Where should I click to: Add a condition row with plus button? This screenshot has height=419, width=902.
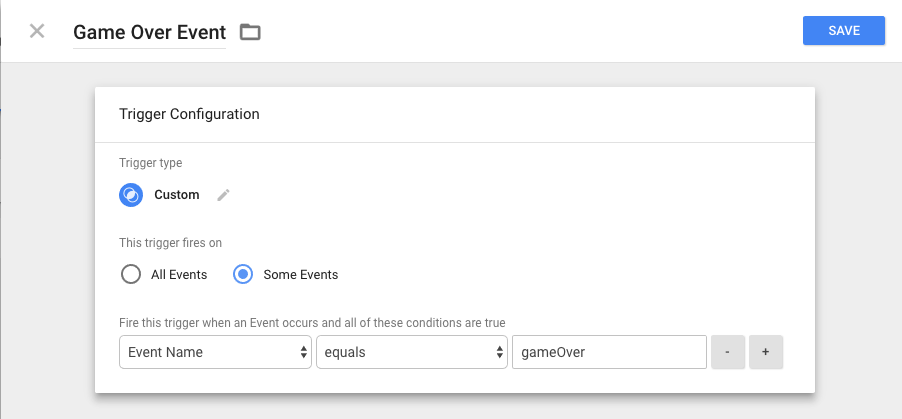click(x=766, y=352)
